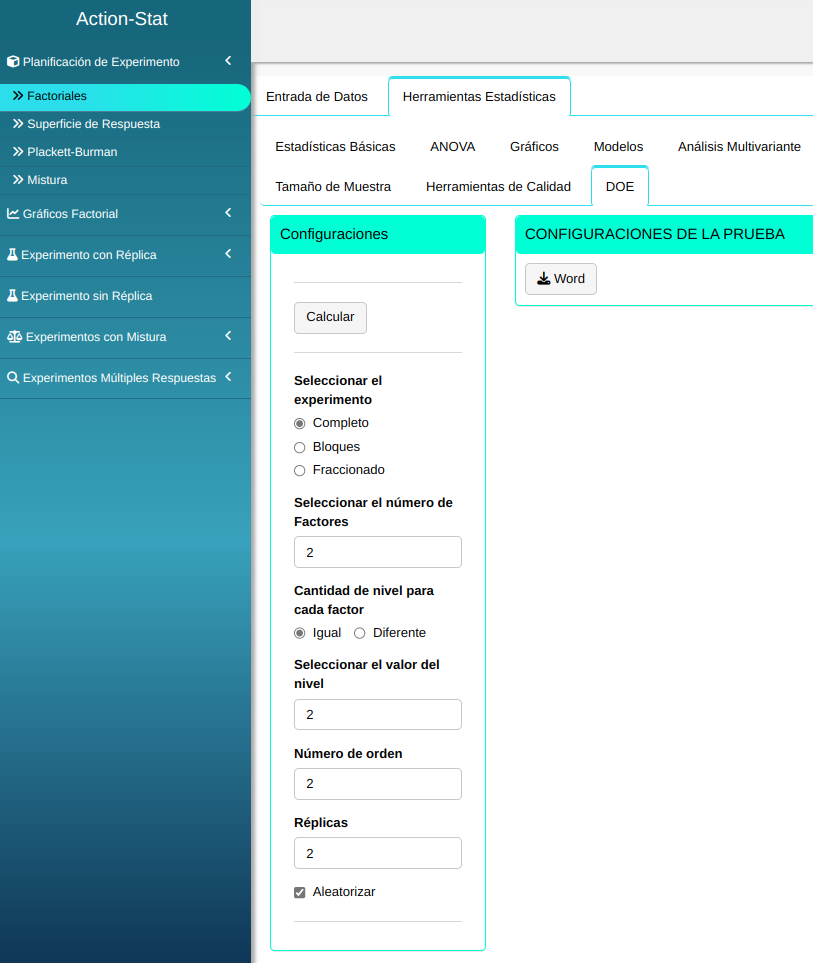Screen dimensions: 813x963
Task: Click the line chart icon for Gráficos Factorial
Action: click(x=13, y=214)
